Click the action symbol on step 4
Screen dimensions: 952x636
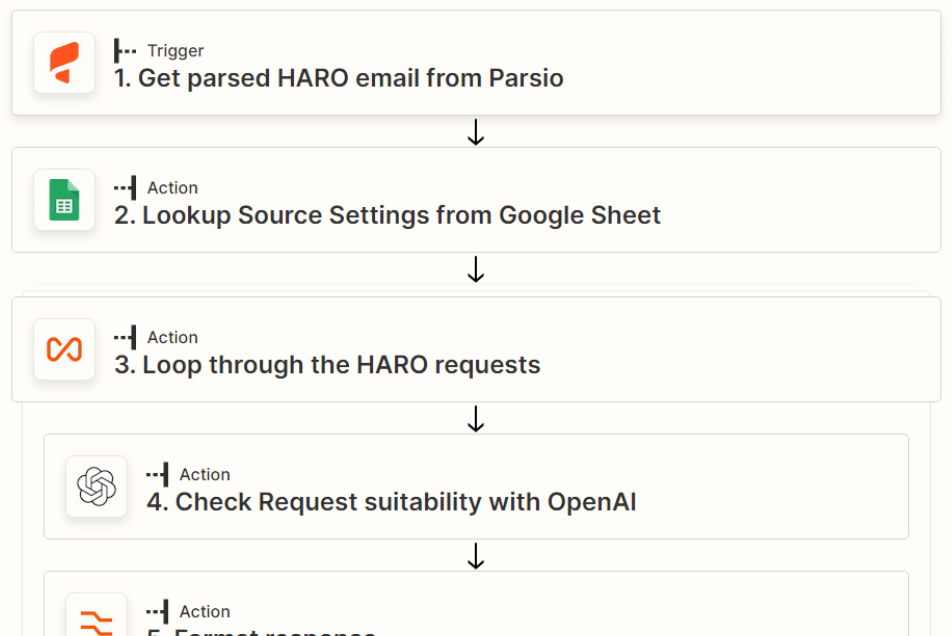pos(157,474)
